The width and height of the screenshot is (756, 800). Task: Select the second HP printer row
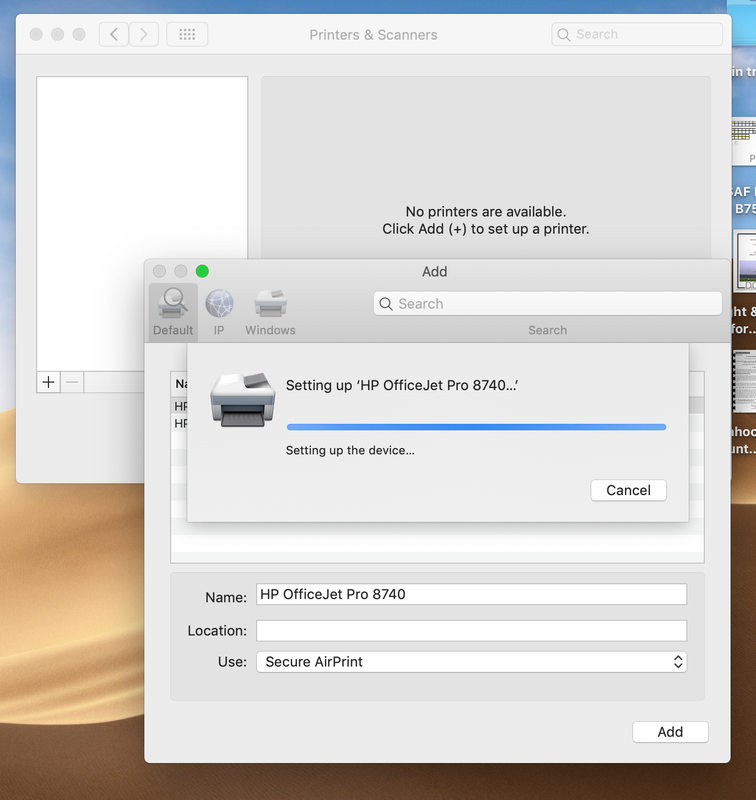[x=180, y=423]
